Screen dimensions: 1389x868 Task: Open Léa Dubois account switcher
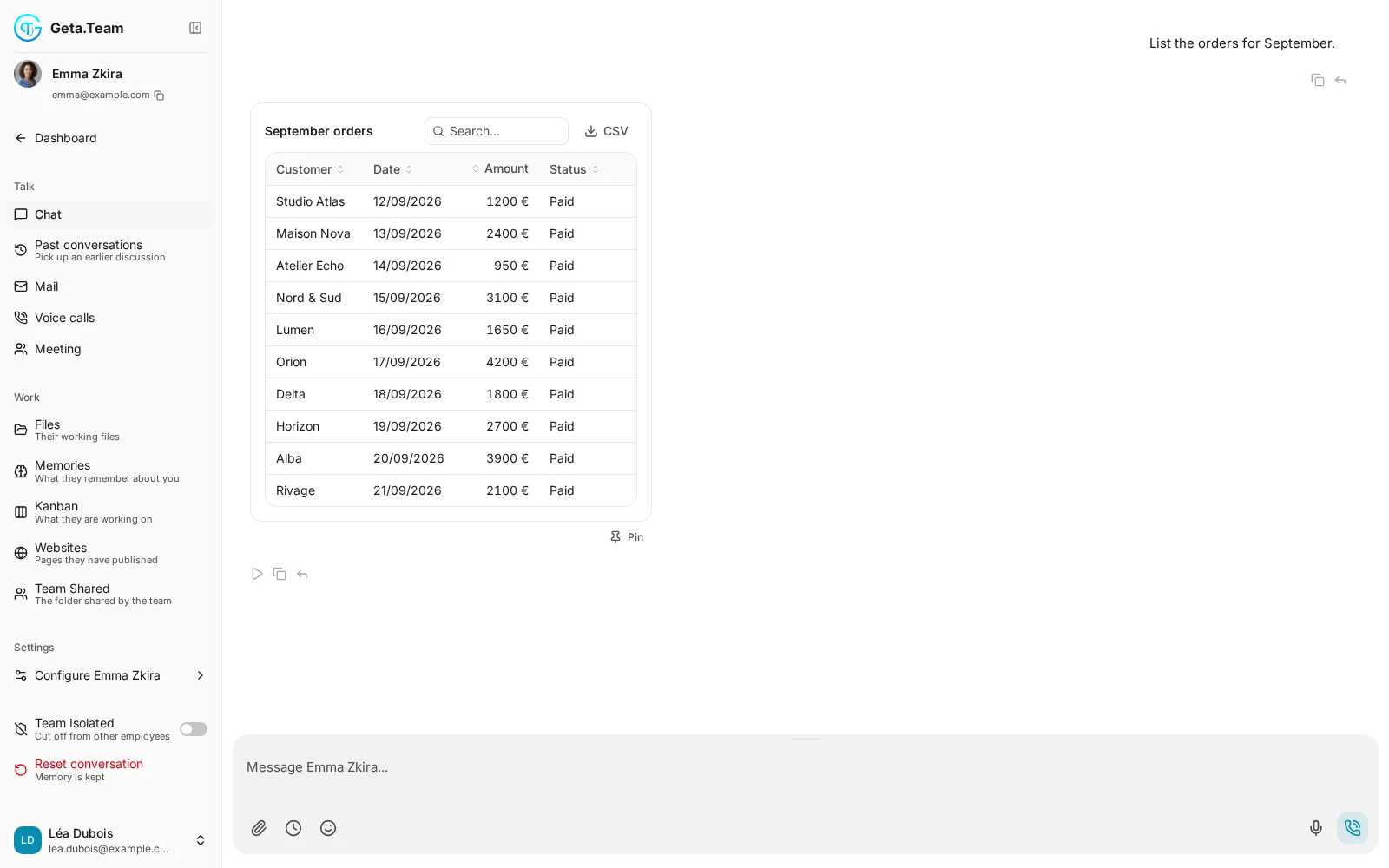coord(110,840)
